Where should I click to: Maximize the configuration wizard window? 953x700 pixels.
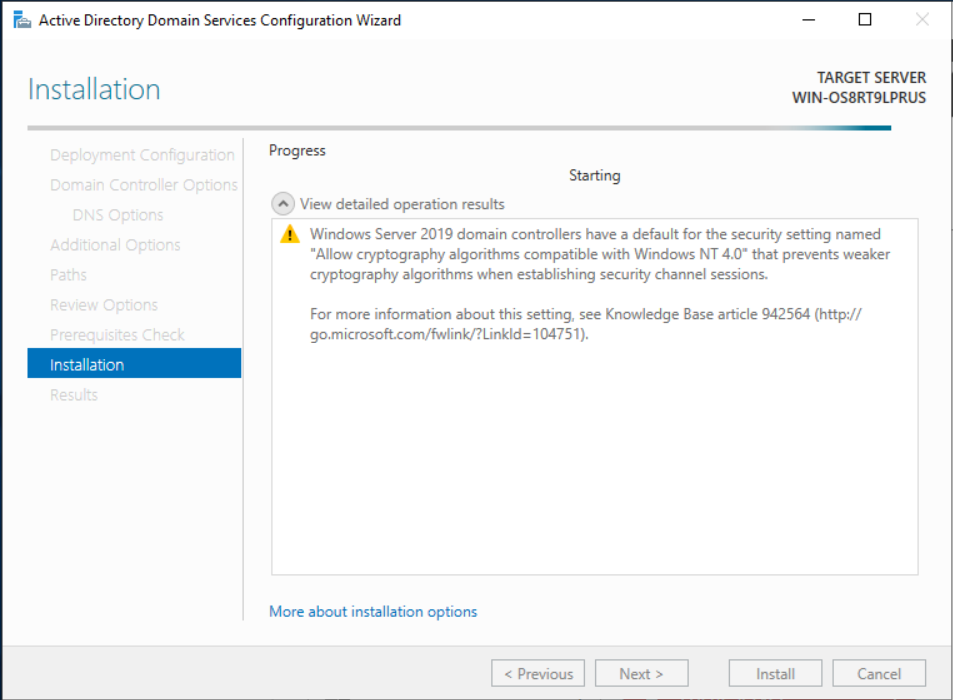[x=865, y=20]
